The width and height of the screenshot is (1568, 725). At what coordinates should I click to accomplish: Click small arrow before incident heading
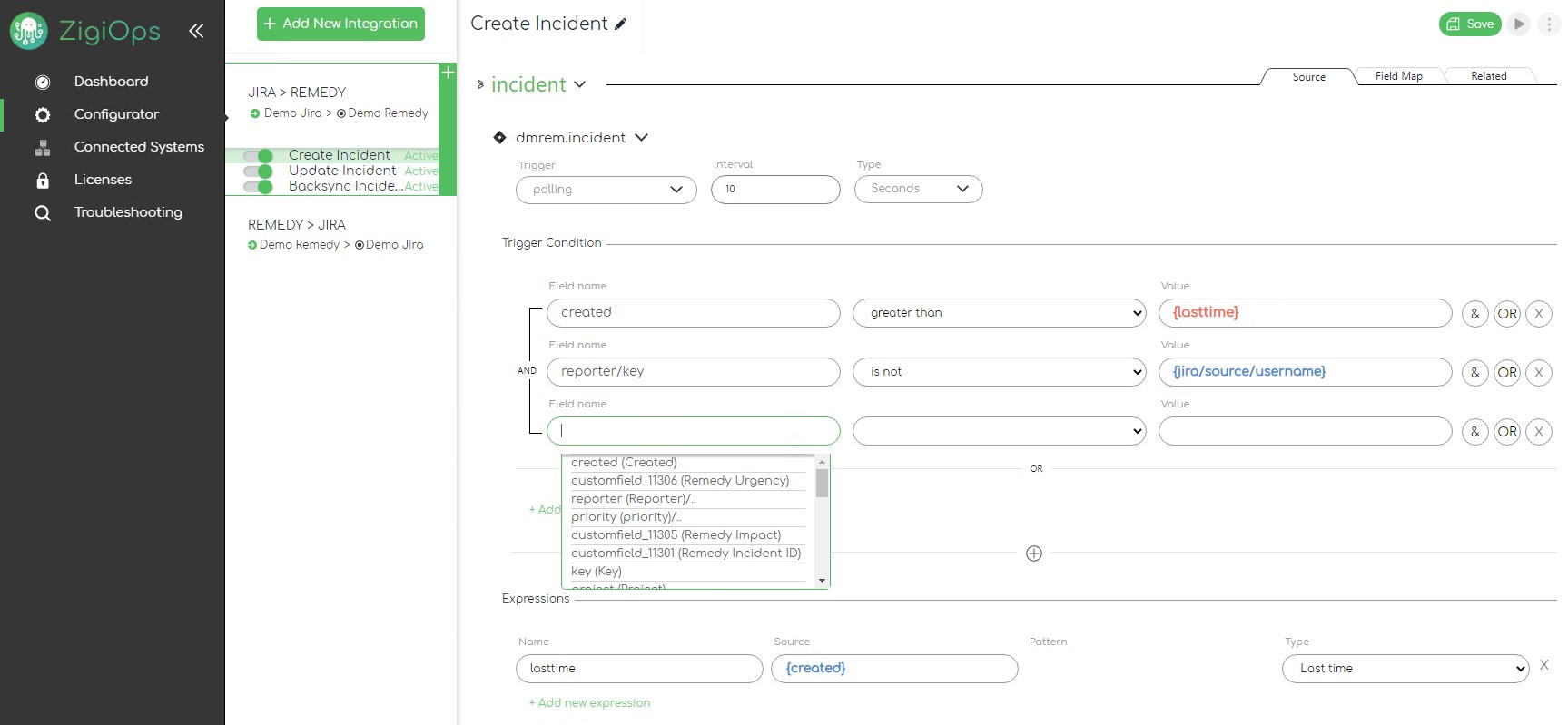[480, 84]
